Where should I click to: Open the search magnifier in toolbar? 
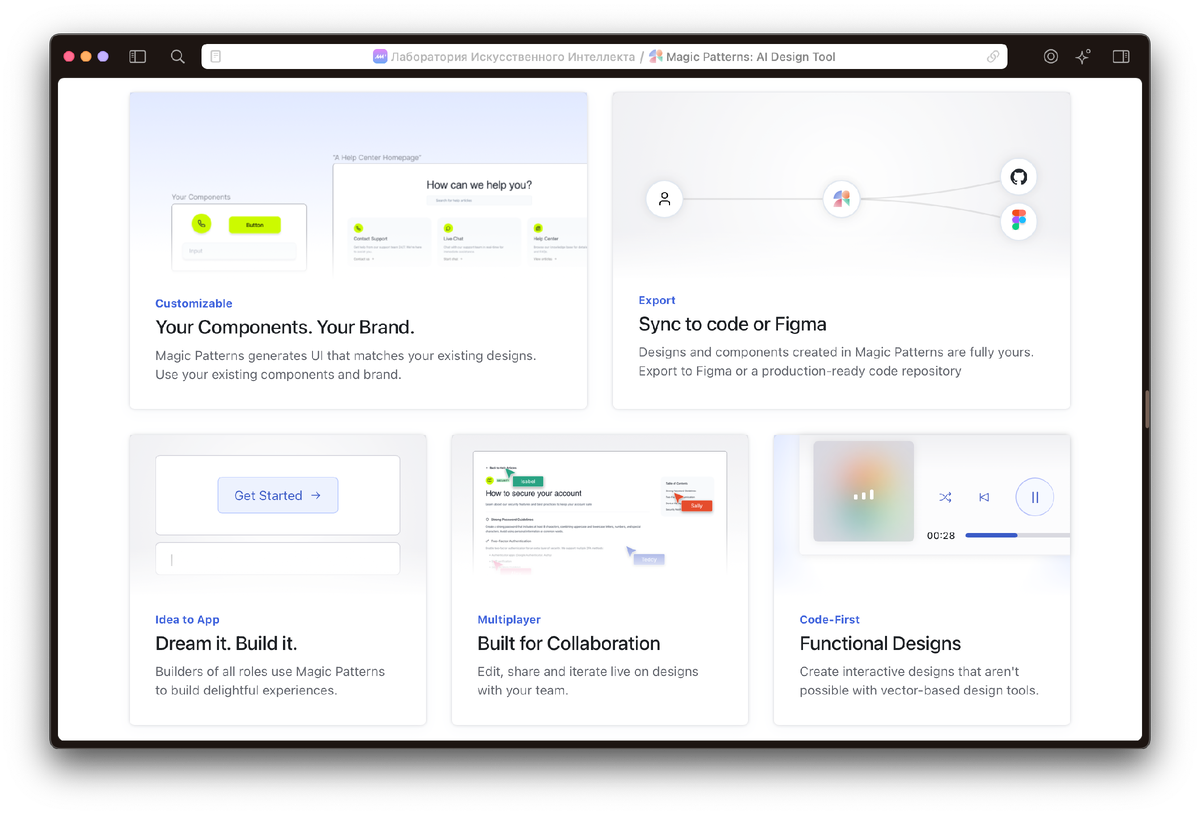[177, 57]
